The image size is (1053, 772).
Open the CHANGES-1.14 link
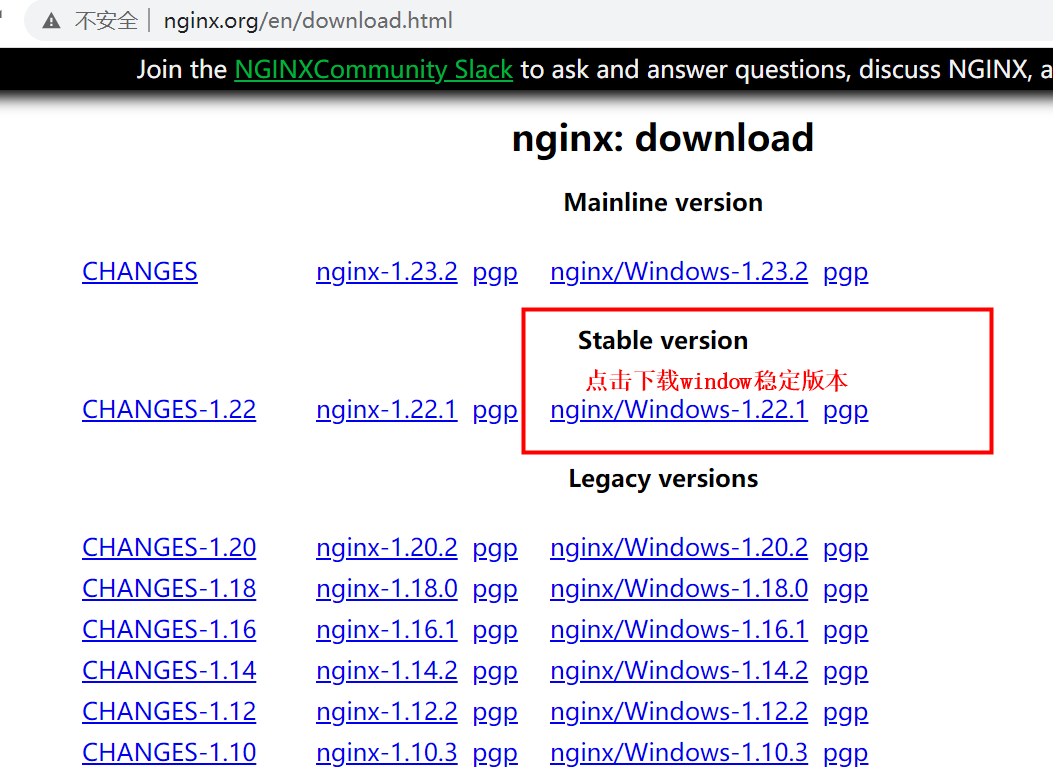tap(169, 671)
